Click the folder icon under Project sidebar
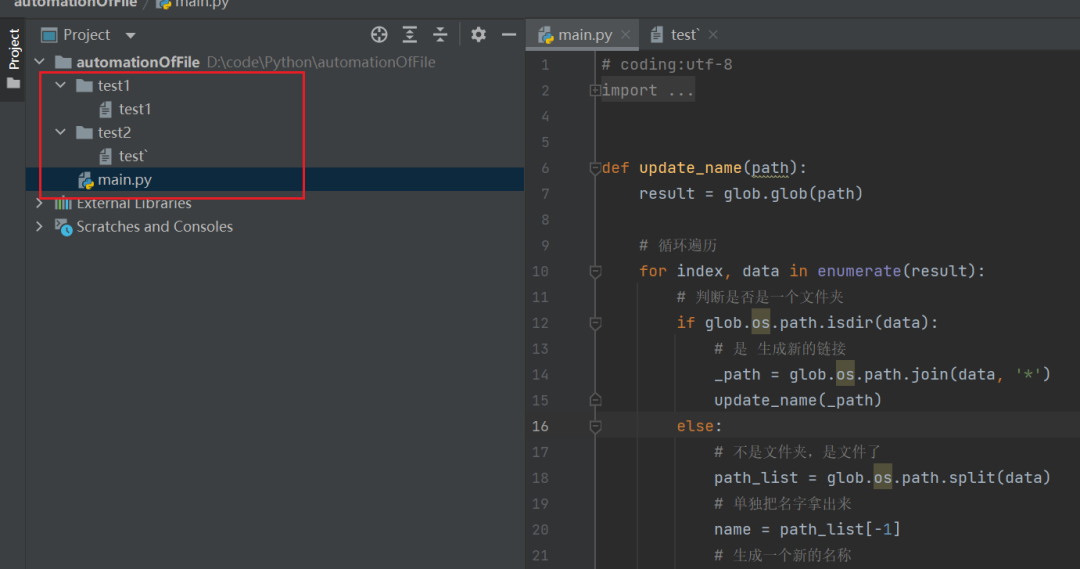1080x569 pixels. (x=13, y=83)
